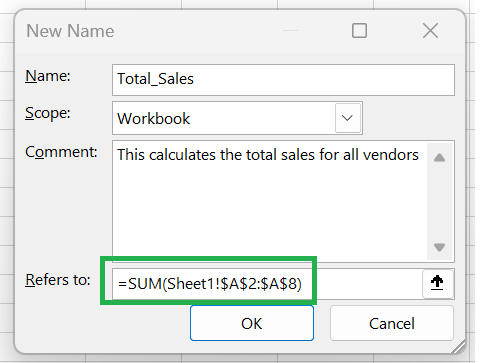The height and width of the screenshot is (363, 480).
Task: Click the Comment scrollbar down arrow
Action: click(440, 247)
